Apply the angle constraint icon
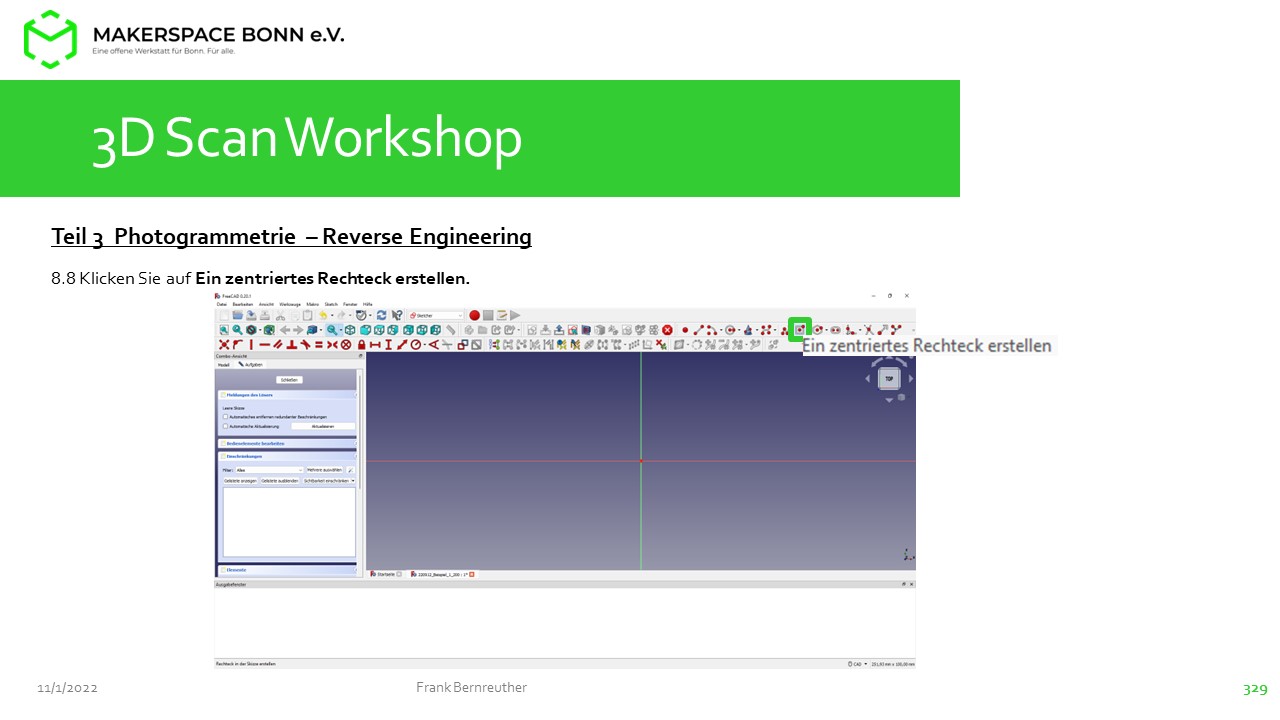Viewport: 1280px width, 720px height. click(433, 345)
